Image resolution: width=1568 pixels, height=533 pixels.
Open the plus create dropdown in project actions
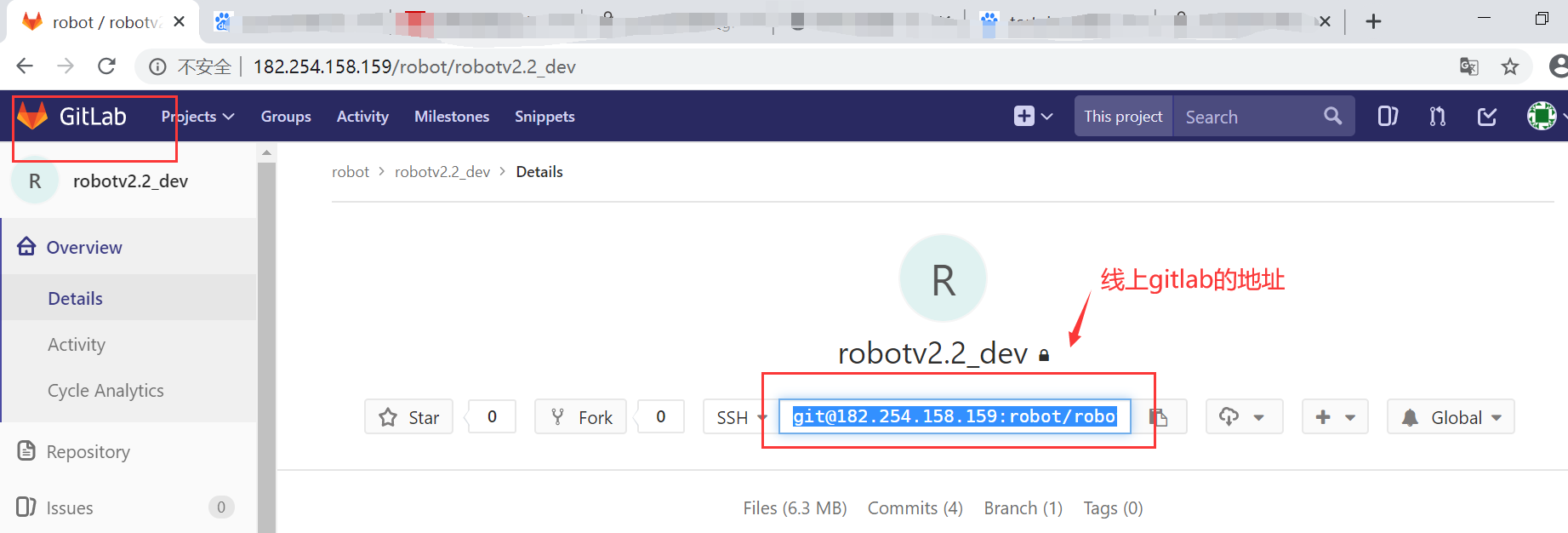click(x=1335, y=417)
